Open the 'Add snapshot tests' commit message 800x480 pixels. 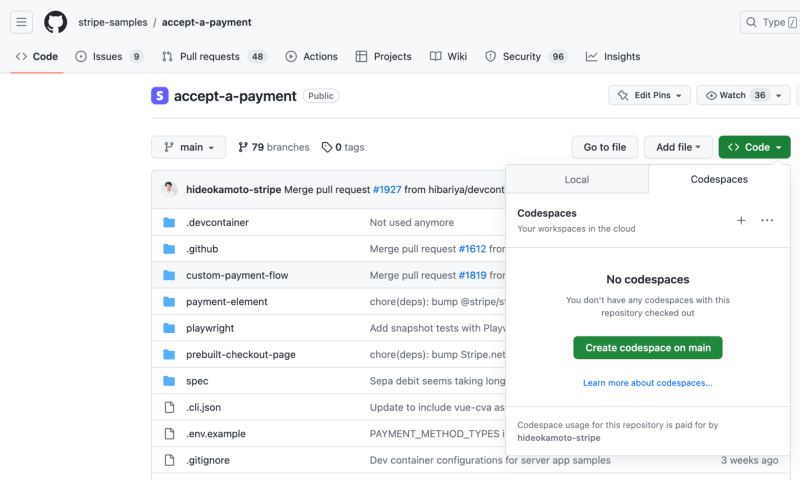coord(437,329)
